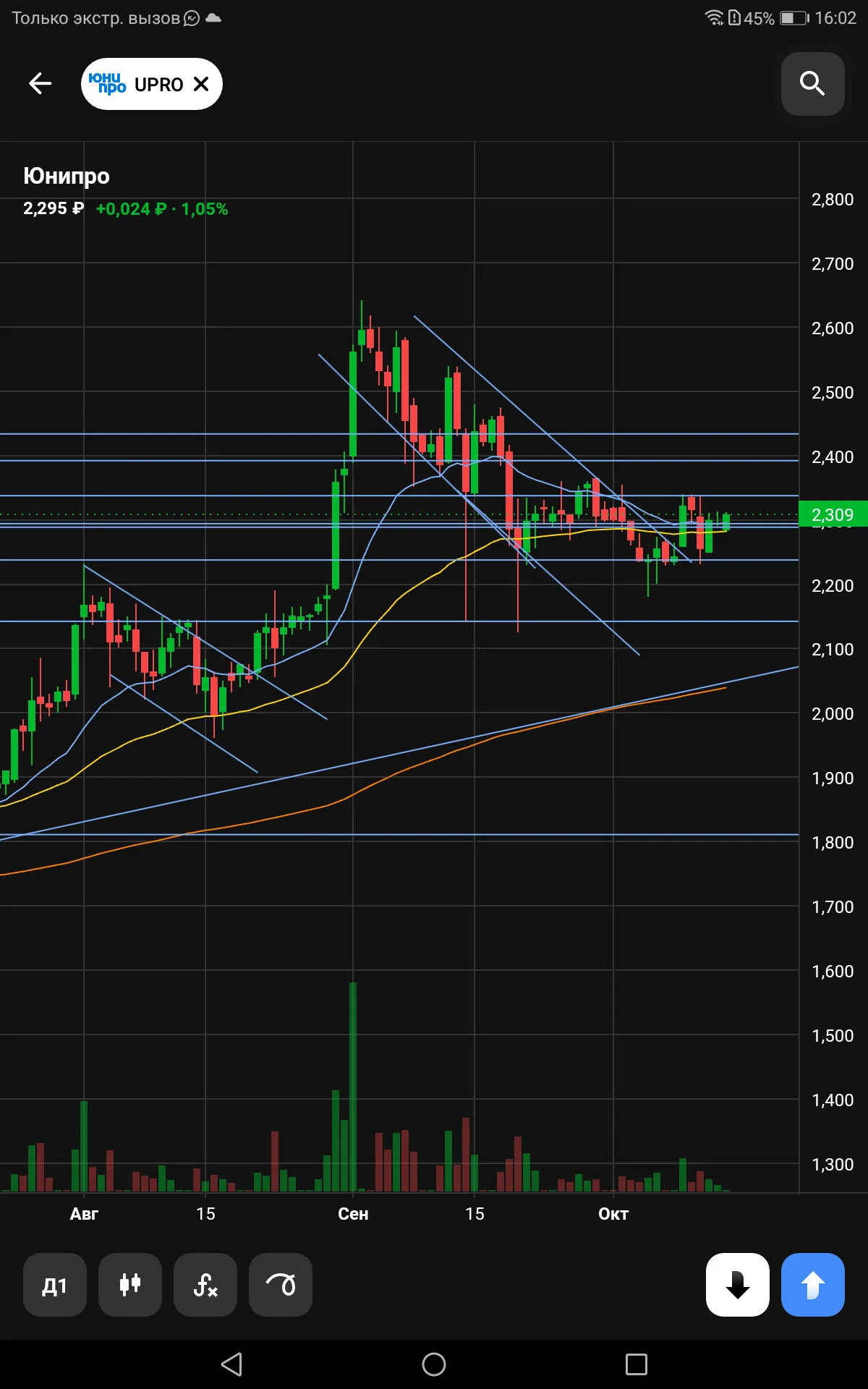Image resolution: width=868 pixels, height=1389 pixels.
Task: Tap the battery indicator in status bar
Action: [x=794, y=18]
